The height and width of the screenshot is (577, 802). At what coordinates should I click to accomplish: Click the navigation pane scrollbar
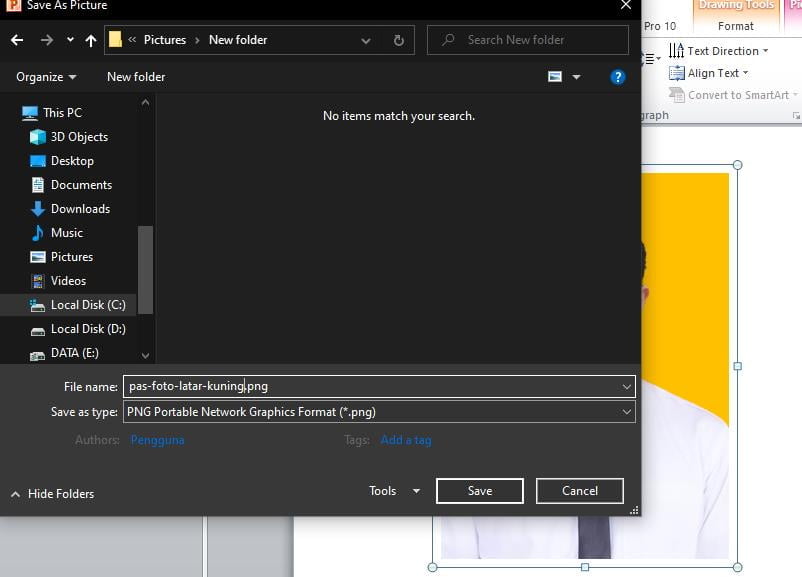coord(146,268)
